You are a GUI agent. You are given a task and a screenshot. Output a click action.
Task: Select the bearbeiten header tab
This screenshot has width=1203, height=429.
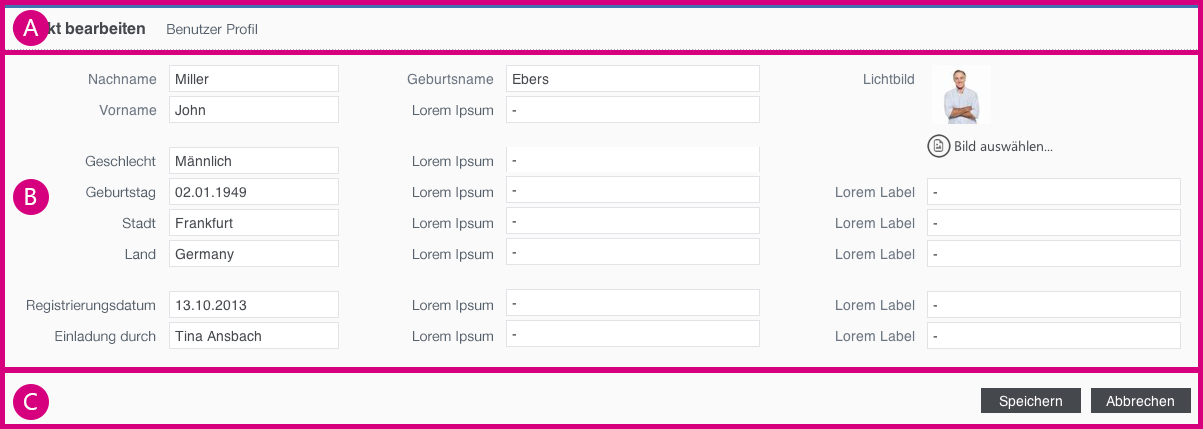click(x=98, y=29)
